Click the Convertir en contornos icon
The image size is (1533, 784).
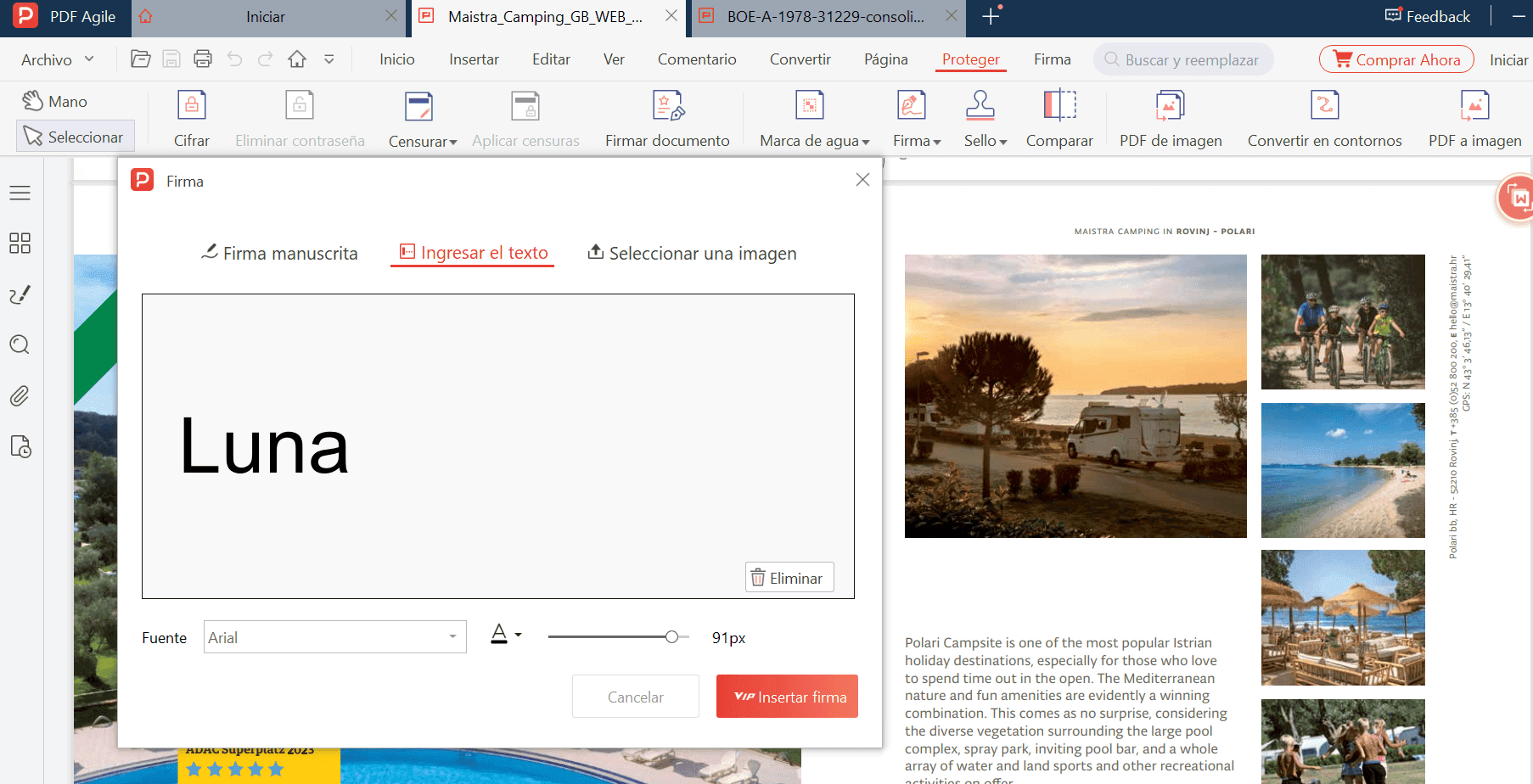(1324, 117)
